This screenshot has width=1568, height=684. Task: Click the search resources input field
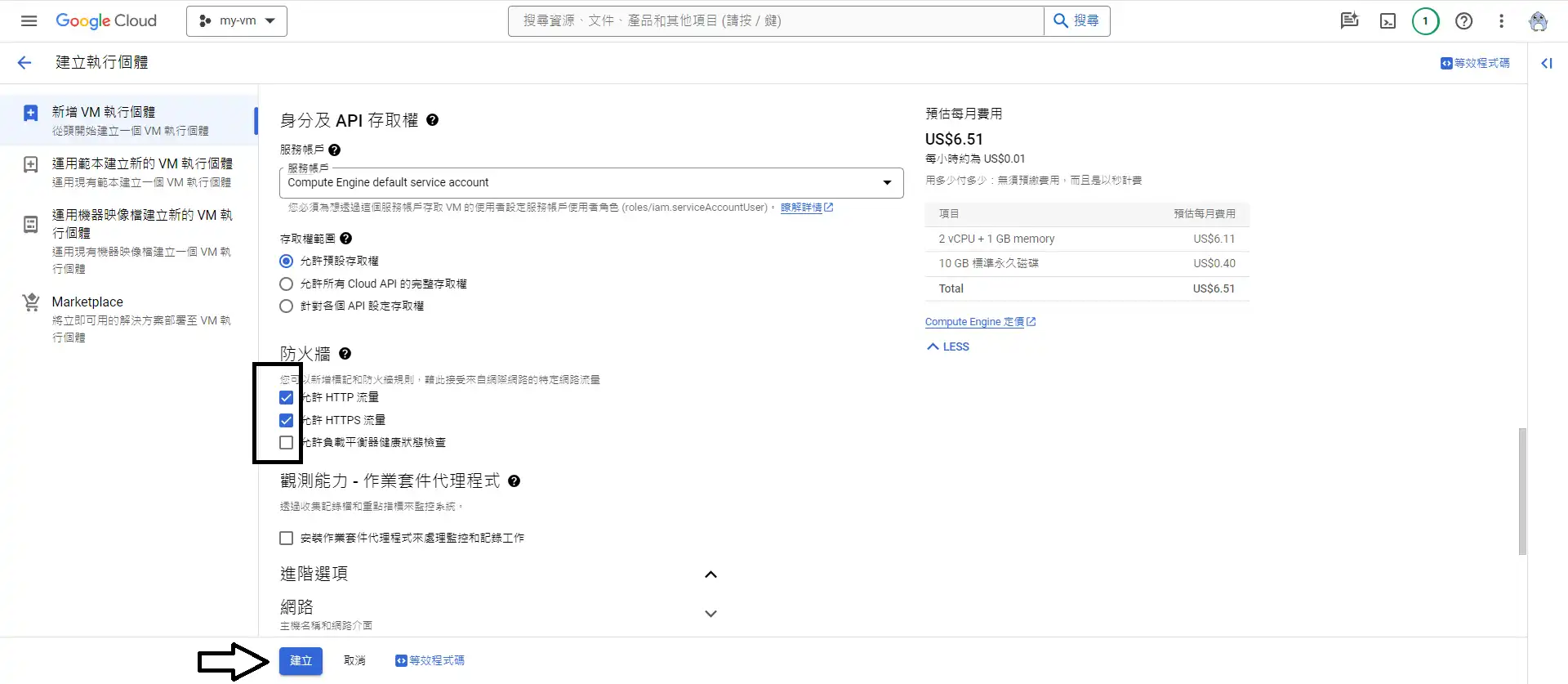(x=776, y=21)
